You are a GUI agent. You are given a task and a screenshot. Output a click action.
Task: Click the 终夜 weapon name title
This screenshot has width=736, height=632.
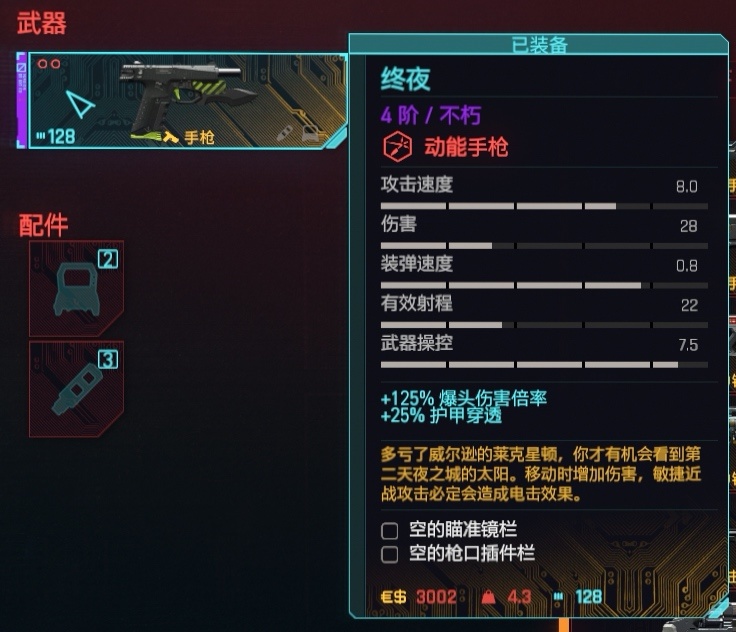pos(406,79)
